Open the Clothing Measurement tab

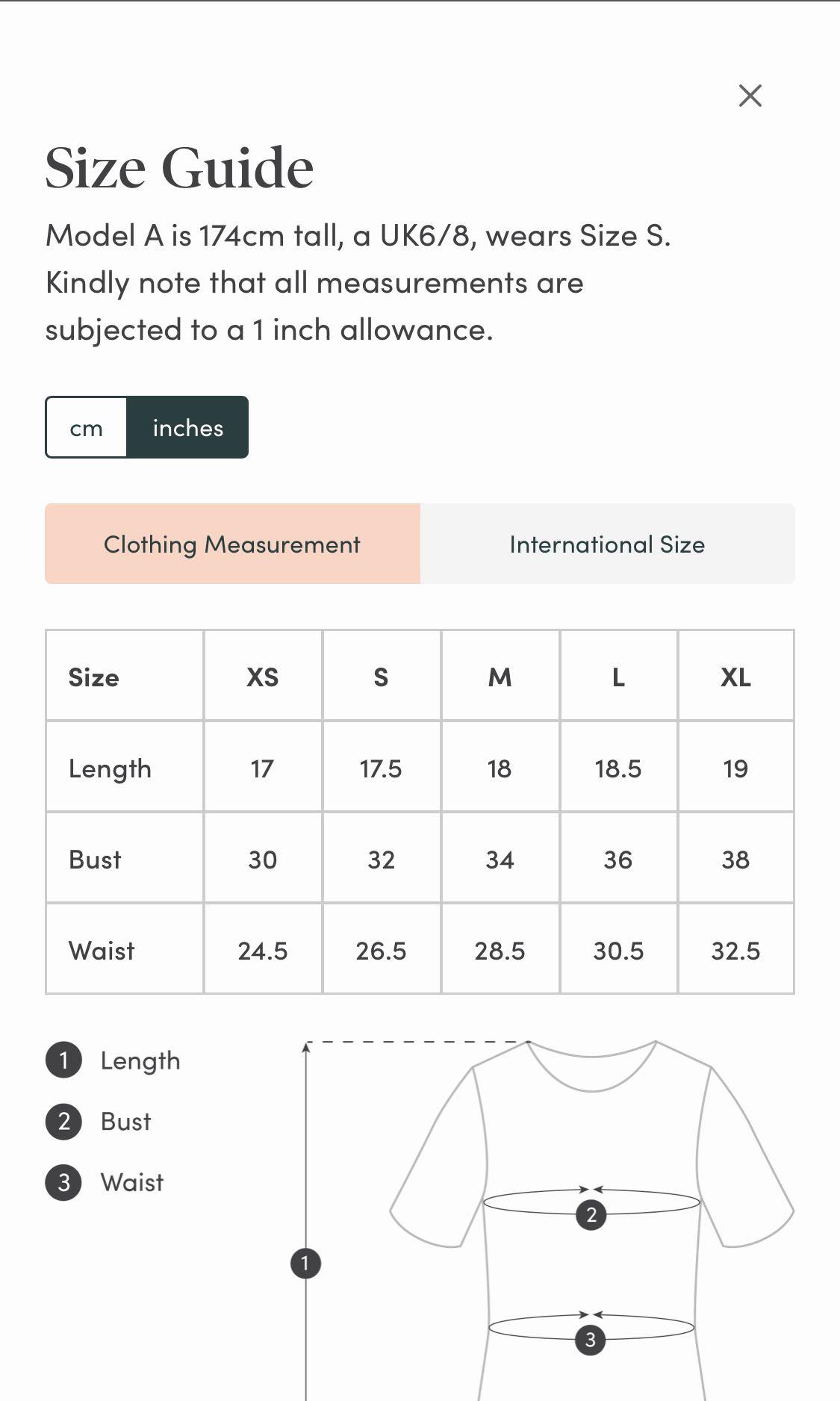pyautogui.click(x=232, y=544)
